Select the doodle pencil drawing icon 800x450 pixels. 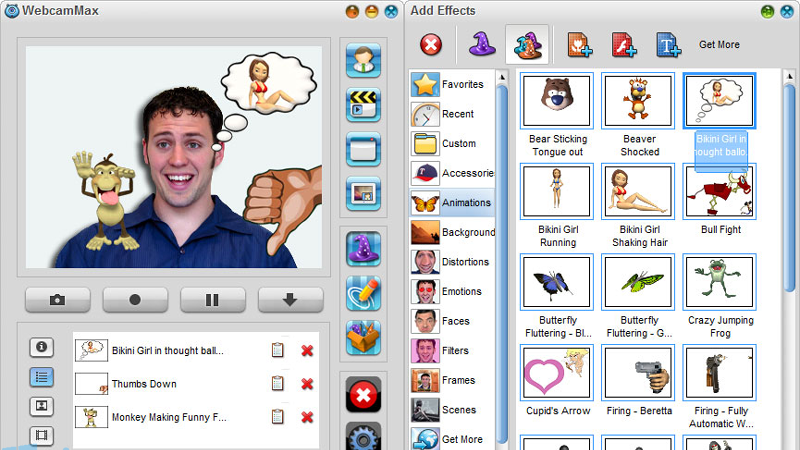coord(363,293)
